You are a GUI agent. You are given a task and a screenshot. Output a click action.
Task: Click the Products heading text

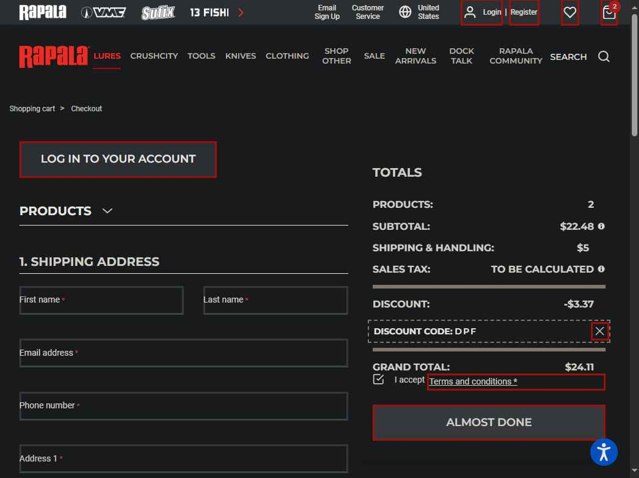55,211
